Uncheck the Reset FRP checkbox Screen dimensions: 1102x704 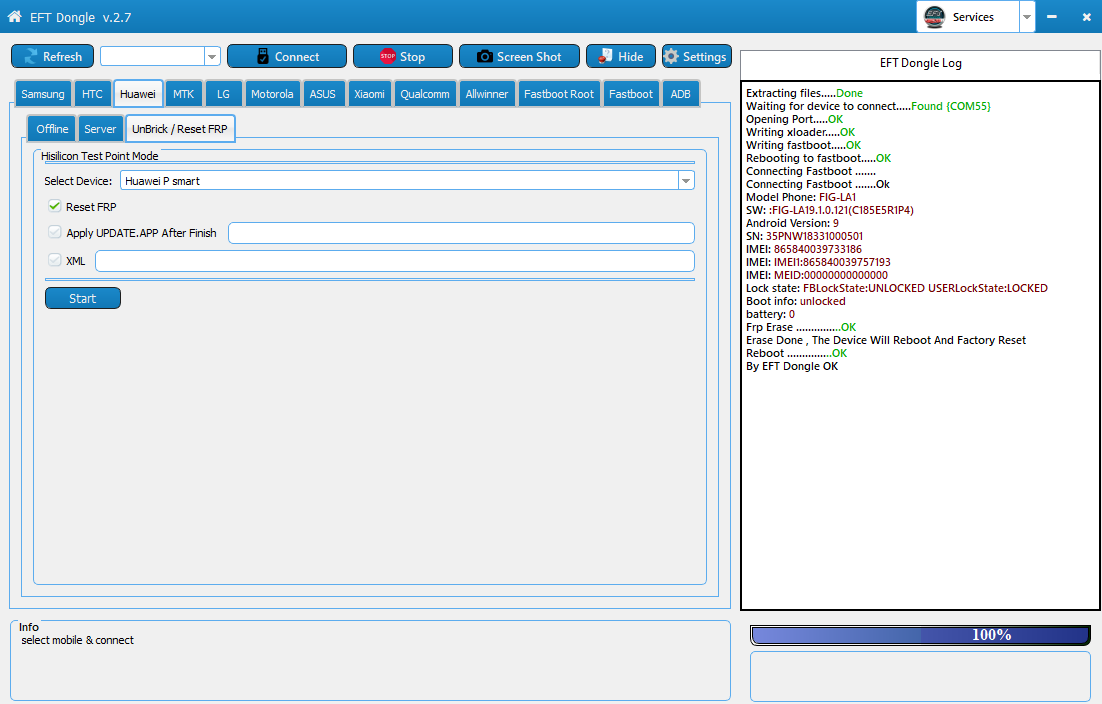pos(55,206)
